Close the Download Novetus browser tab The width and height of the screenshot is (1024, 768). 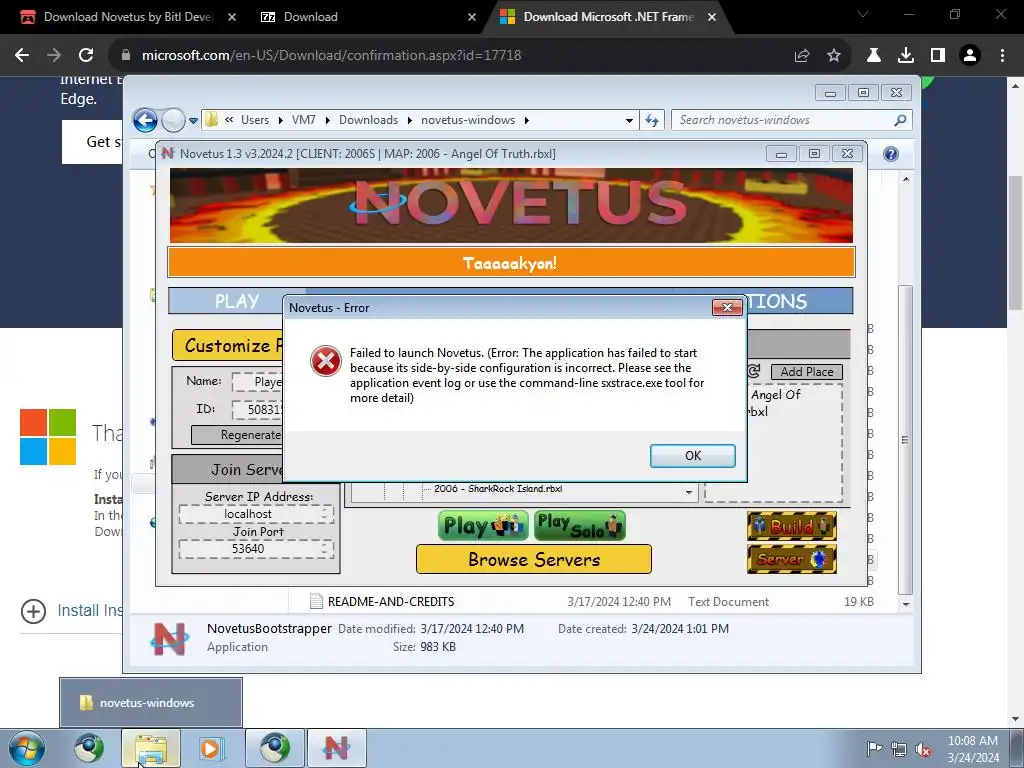point(232,17)
